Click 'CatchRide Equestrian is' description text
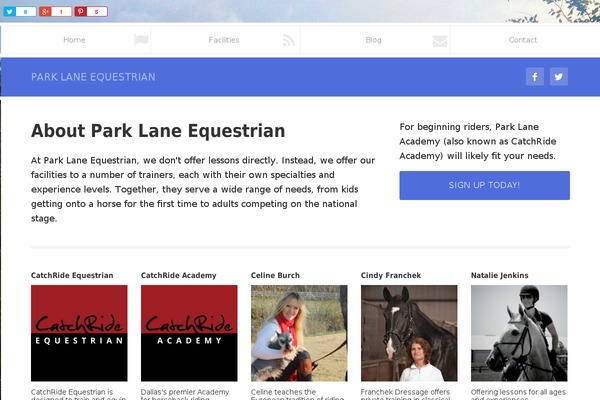 [78, 394]
